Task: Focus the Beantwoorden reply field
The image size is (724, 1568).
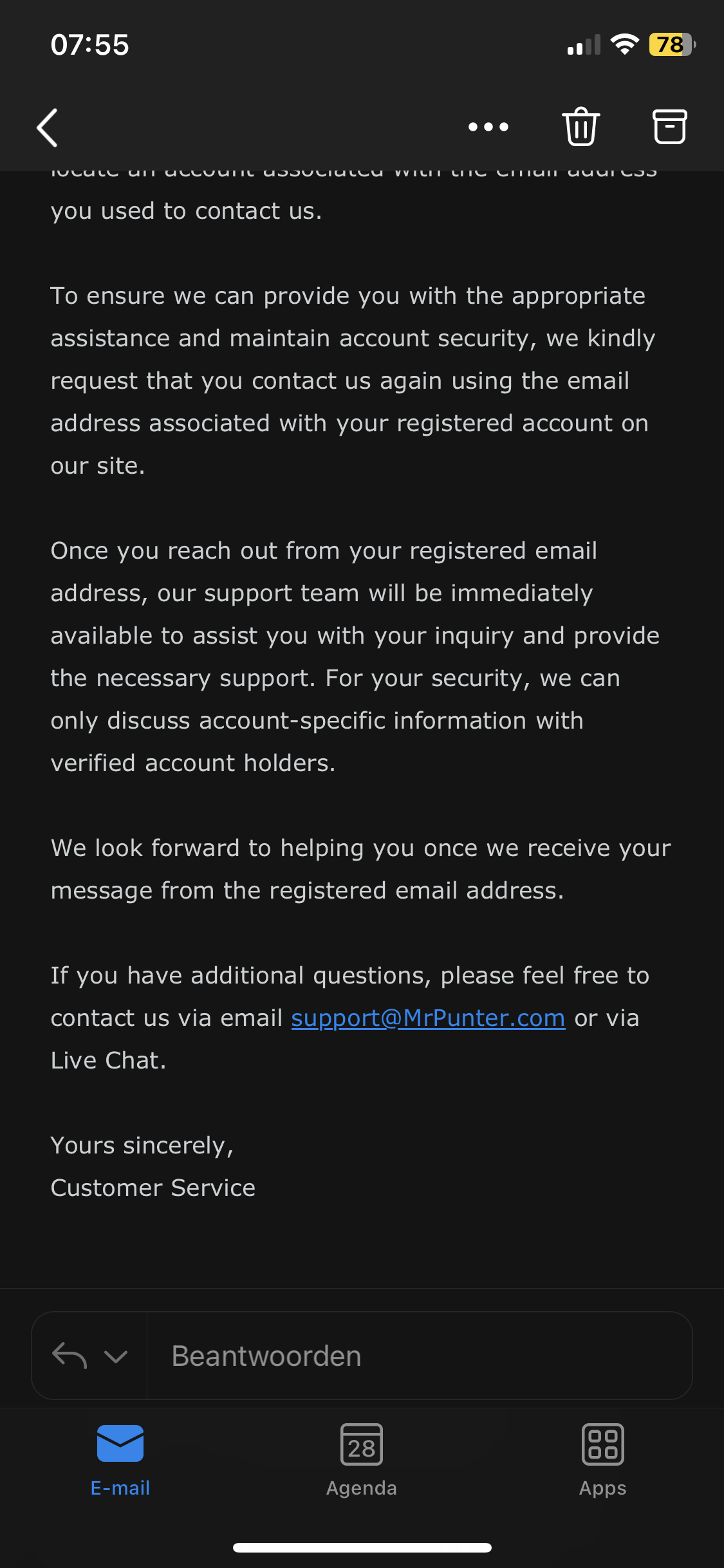Action: (x=418, y=1356)
